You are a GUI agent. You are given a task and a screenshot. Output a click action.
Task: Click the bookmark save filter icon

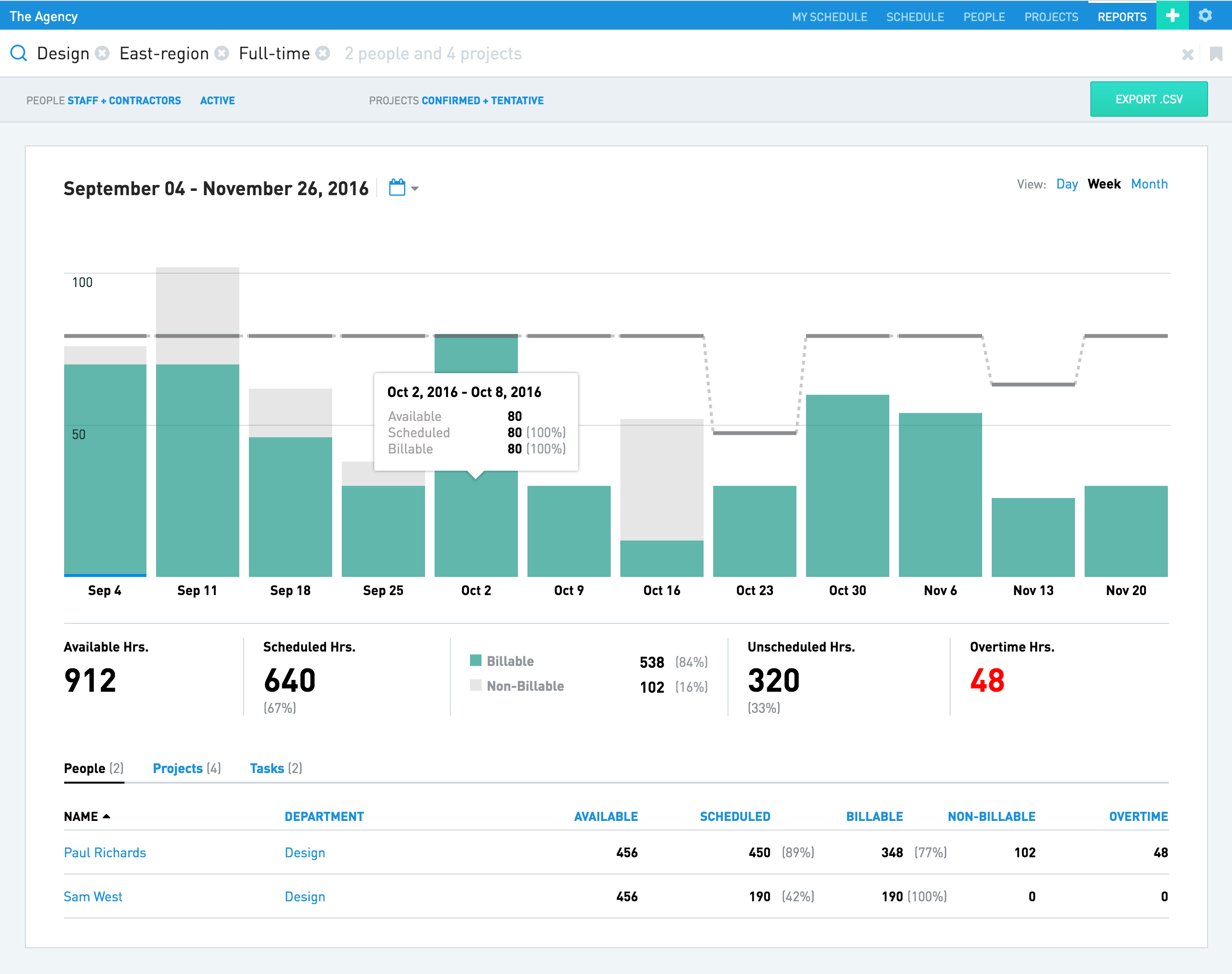click(1216, 54)
